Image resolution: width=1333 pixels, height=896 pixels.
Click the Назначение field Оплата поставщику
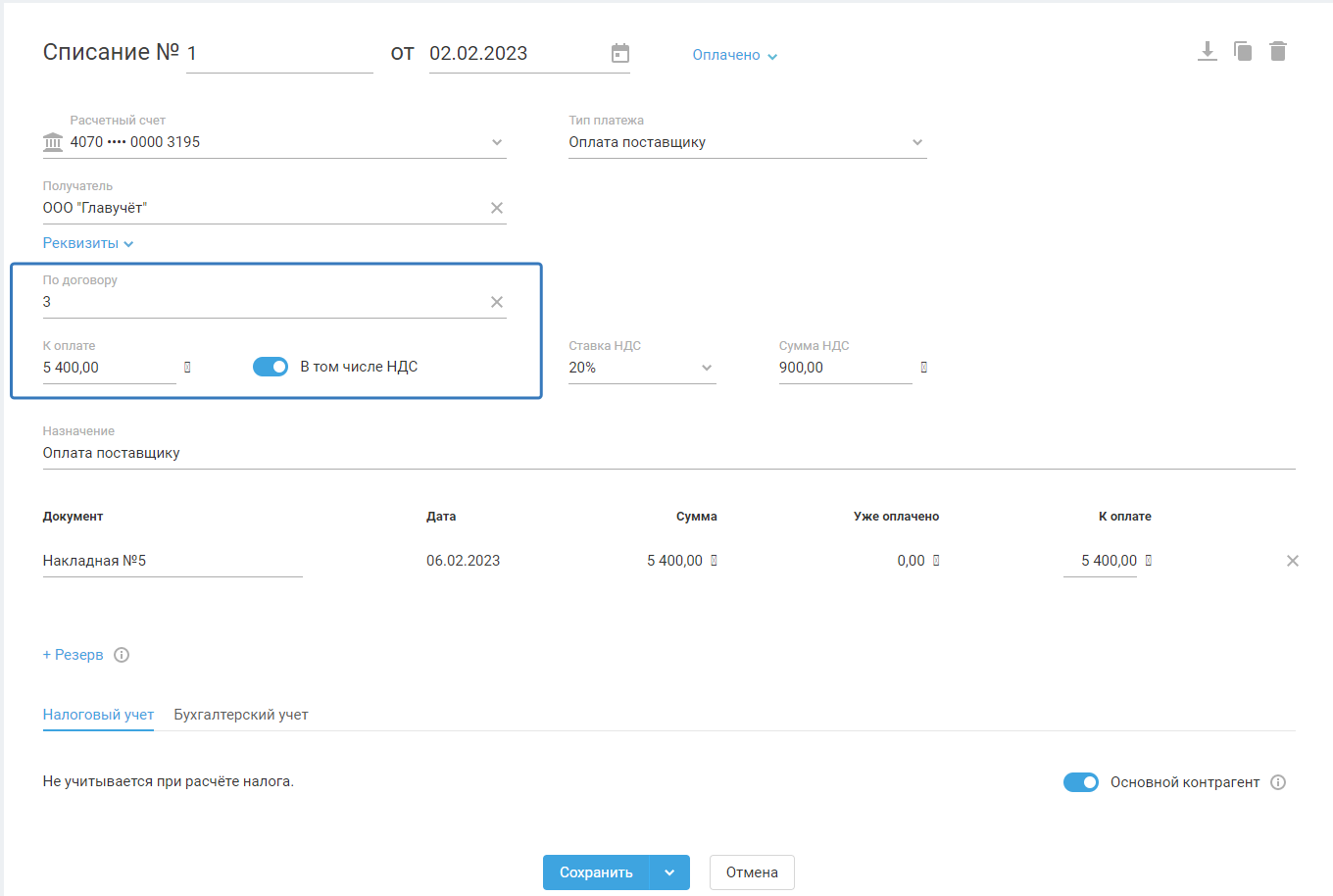(x=669, y=453)
